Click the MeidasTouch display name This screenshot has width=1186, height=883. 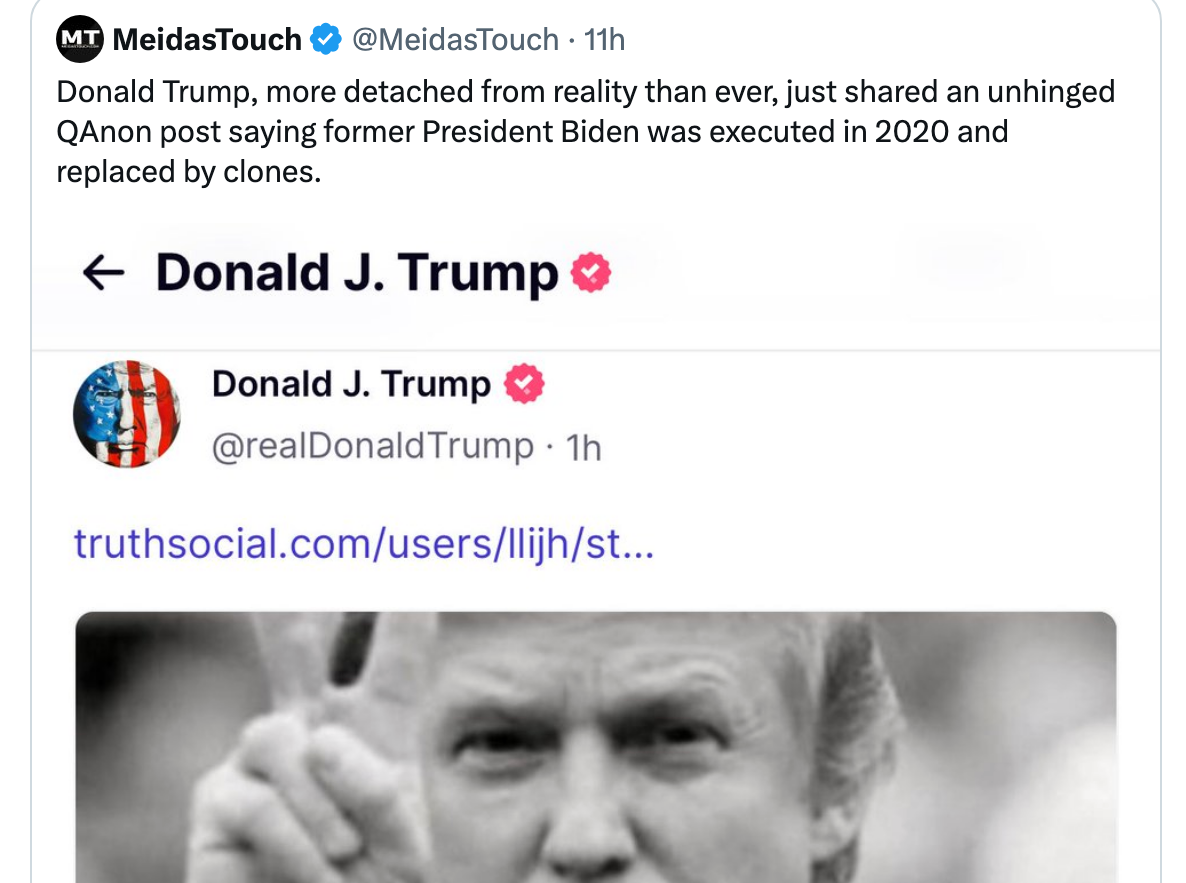coord(207,39)
